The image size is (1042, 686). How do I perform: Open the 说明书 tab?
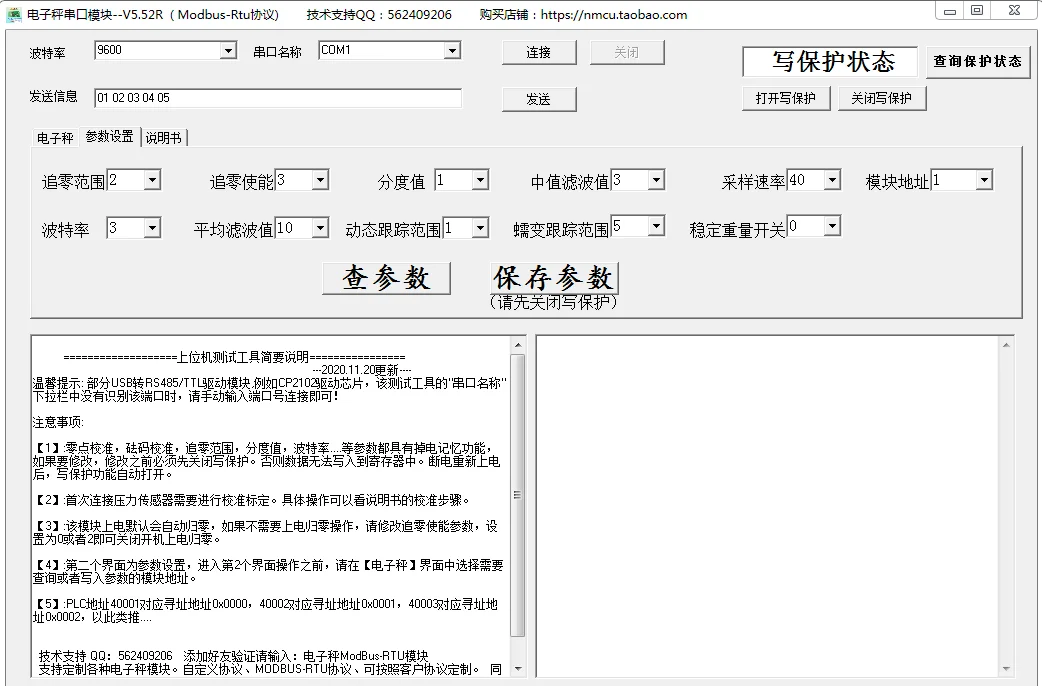163,138
